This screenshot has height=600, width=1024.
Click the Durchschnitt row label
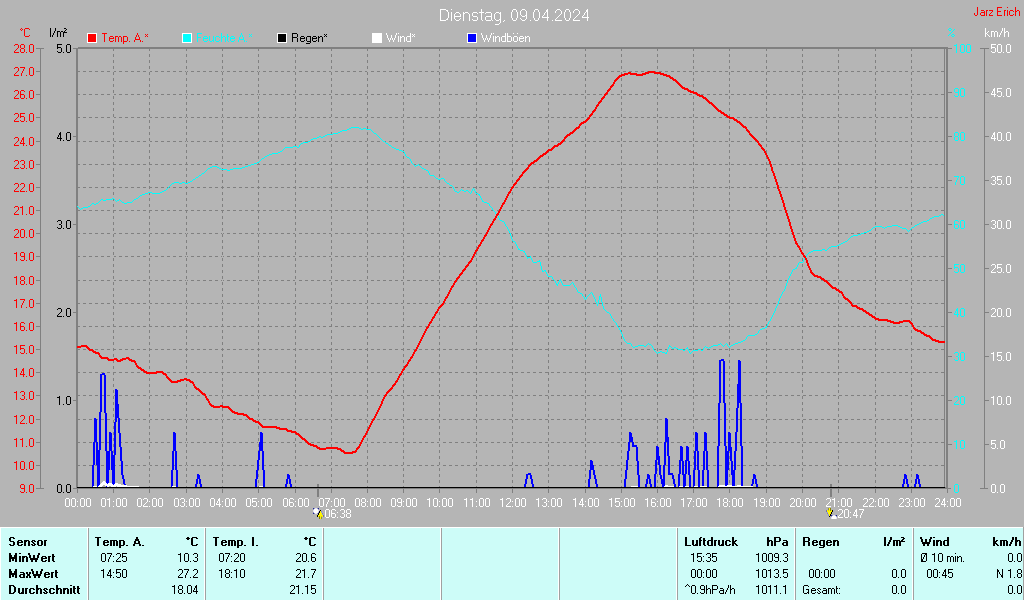point(42,590)
